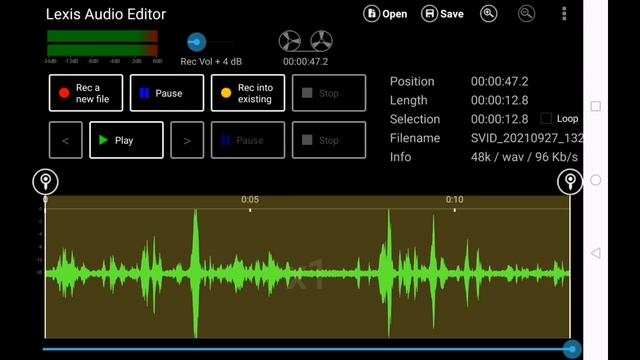Choose Rec into existing
The width and height of the screenshot is (640, 360).
(248, 93)
